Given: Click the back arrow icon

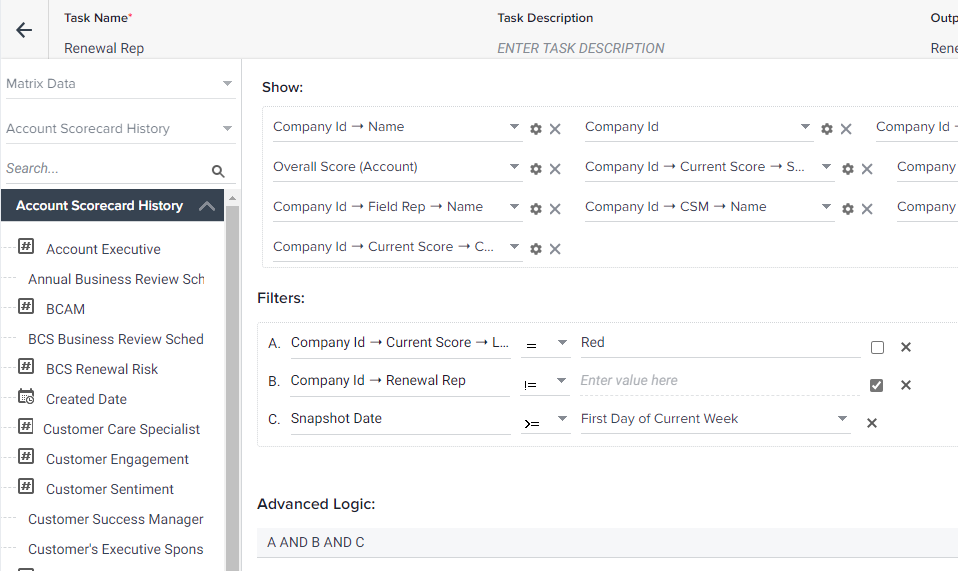Looking at the screenshot, I should pos(24,30).
